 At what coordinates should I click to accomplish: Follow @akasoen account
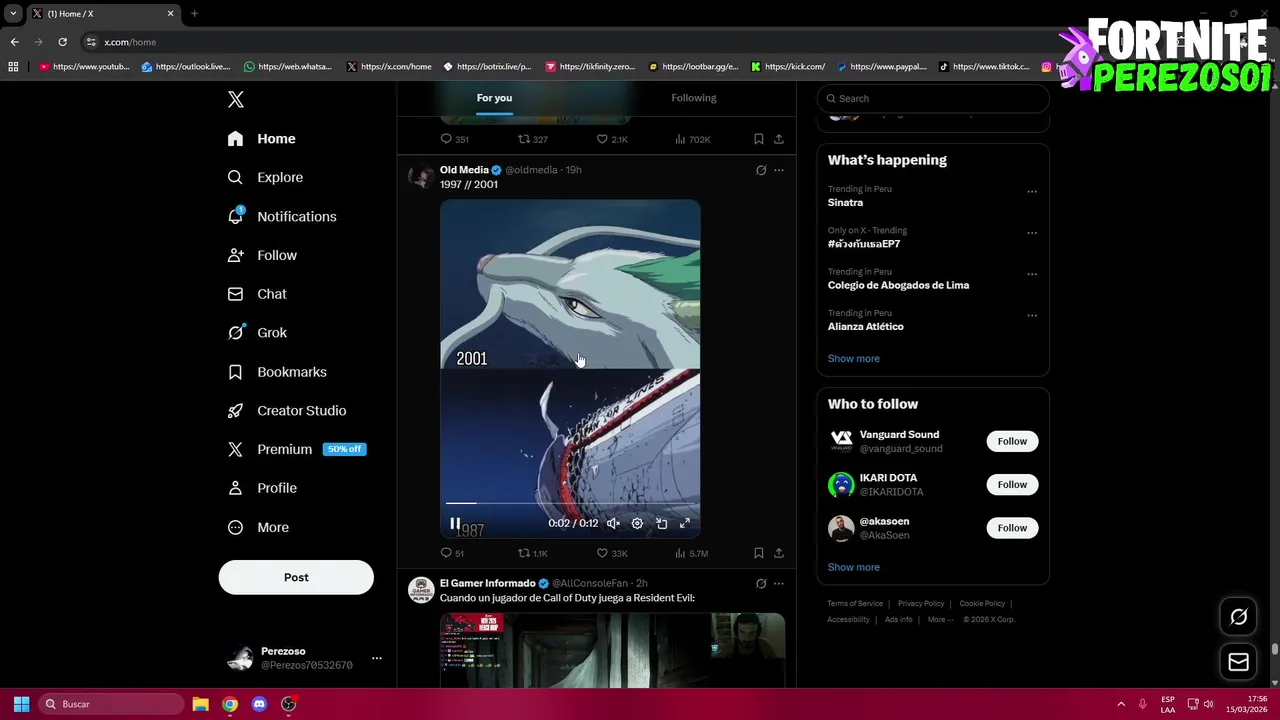coord(1012,528)
